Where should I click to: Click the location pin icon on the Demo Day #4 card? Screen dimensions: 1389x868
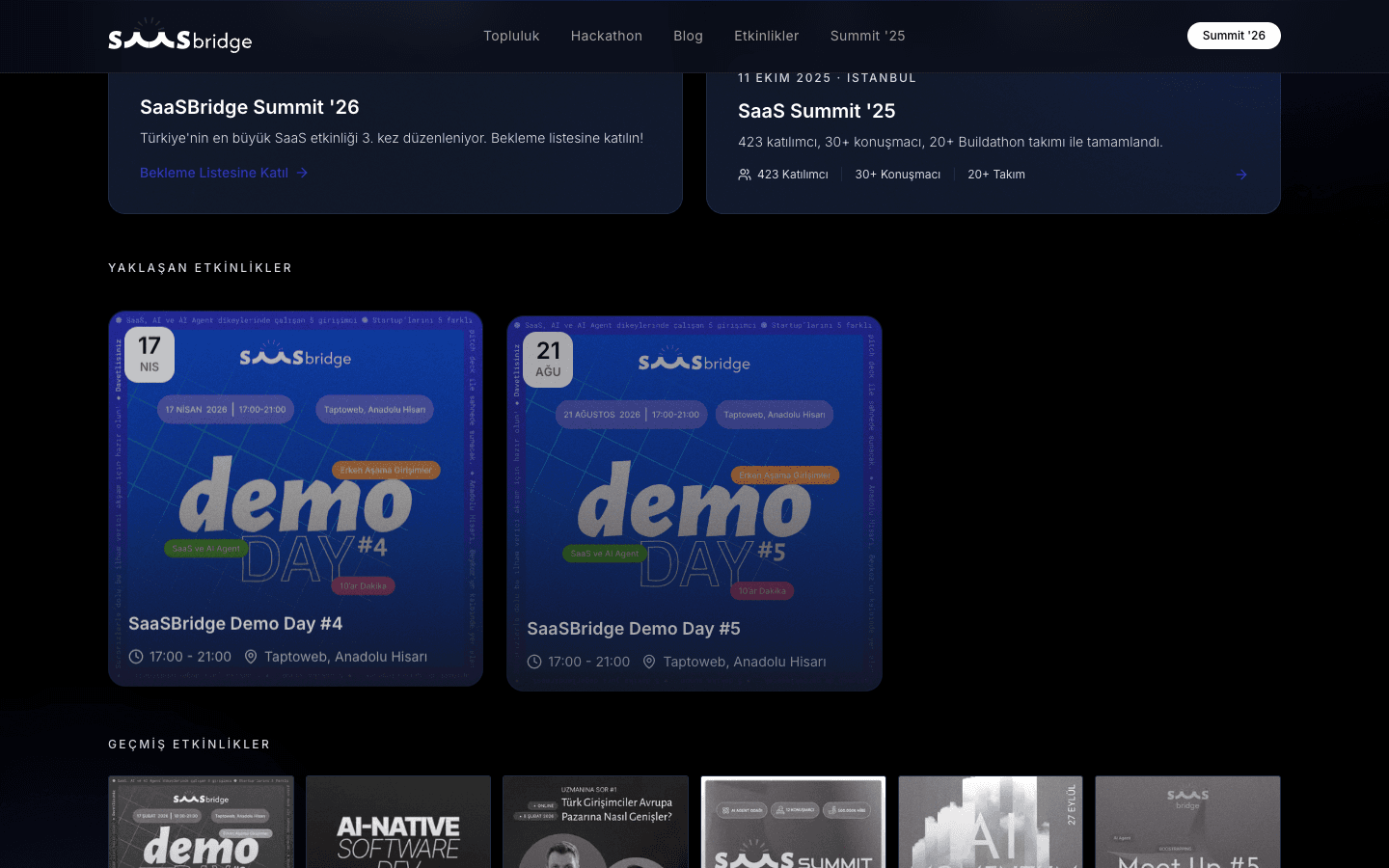(x=251, y=657)
